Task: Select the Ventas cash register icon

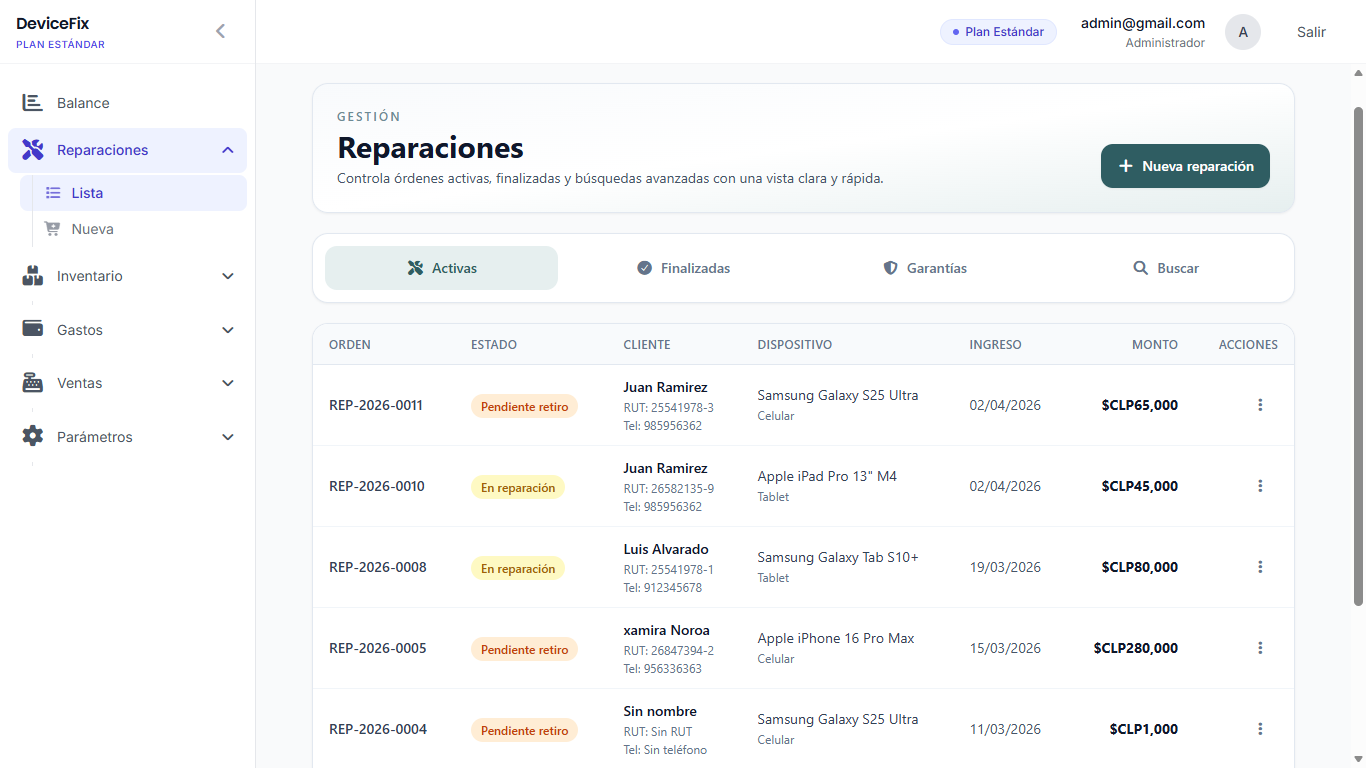Action: [x=31, y=383]
